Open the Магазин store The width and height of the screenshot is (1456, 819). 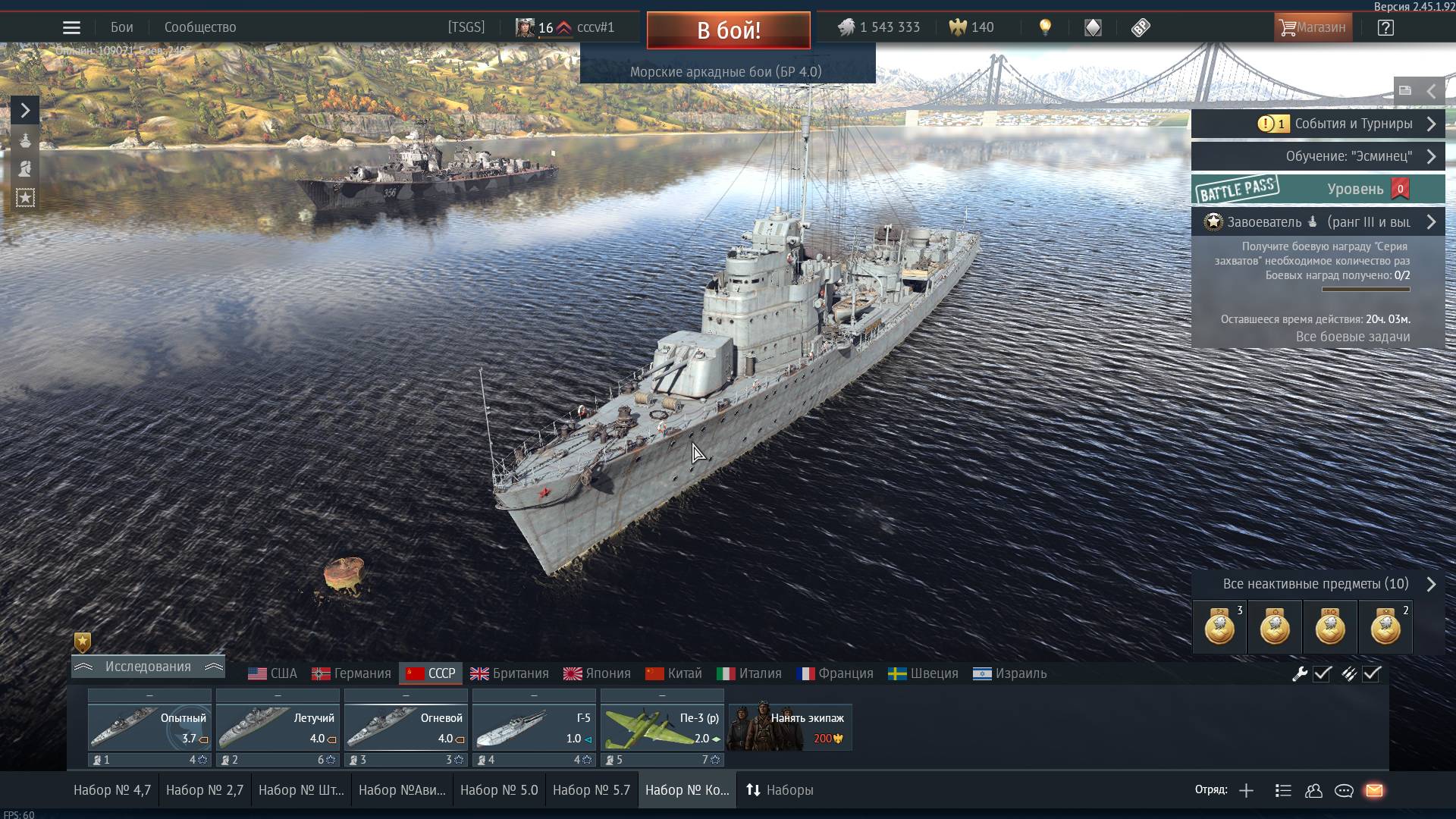coord(1313,27)
